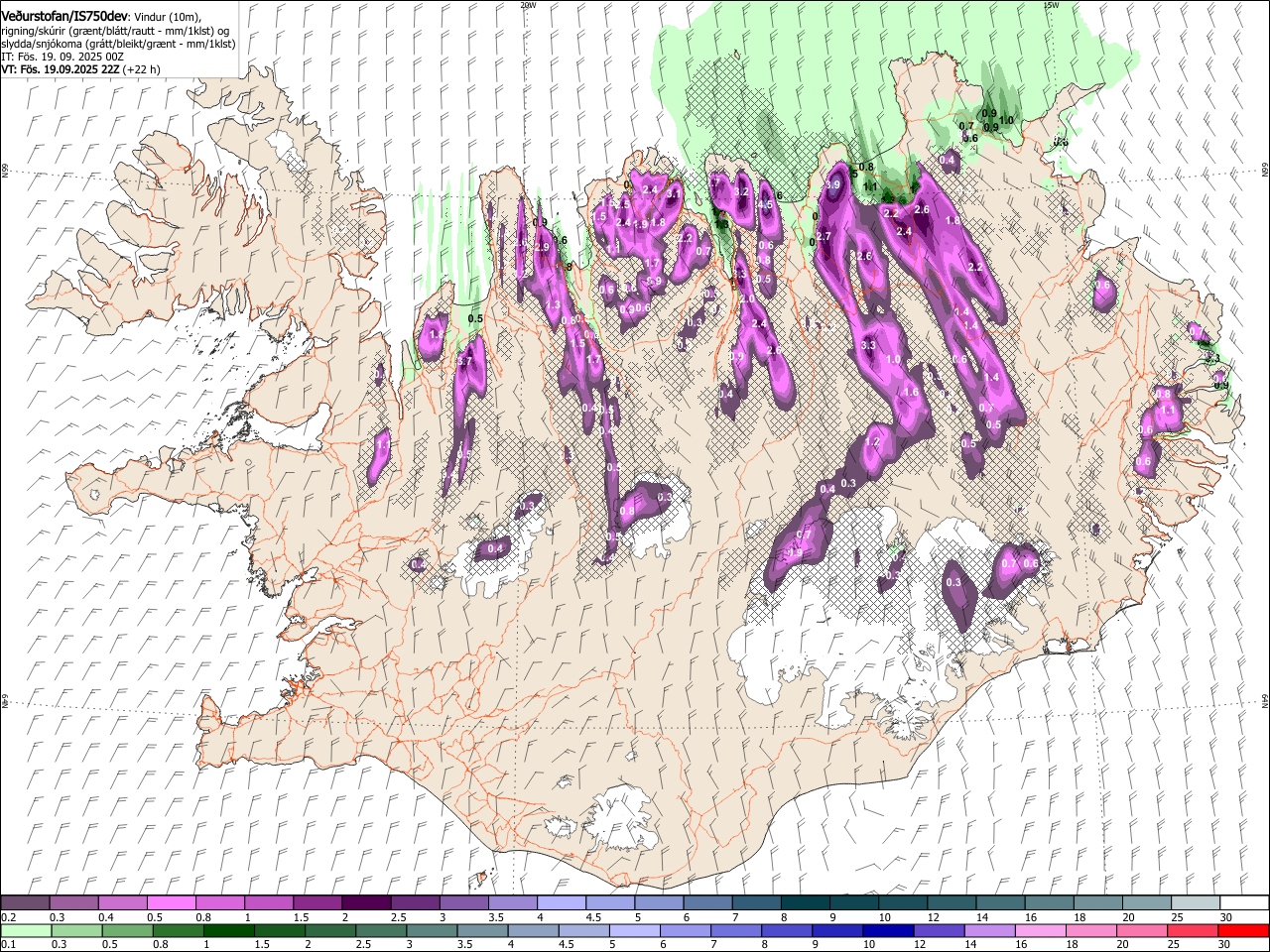Click the 'IT: Fös. 19. 09. 2025 00Z' line
Image resolution: width=1270 pixels, height=952 pixels.
click(x=63, y=57)
